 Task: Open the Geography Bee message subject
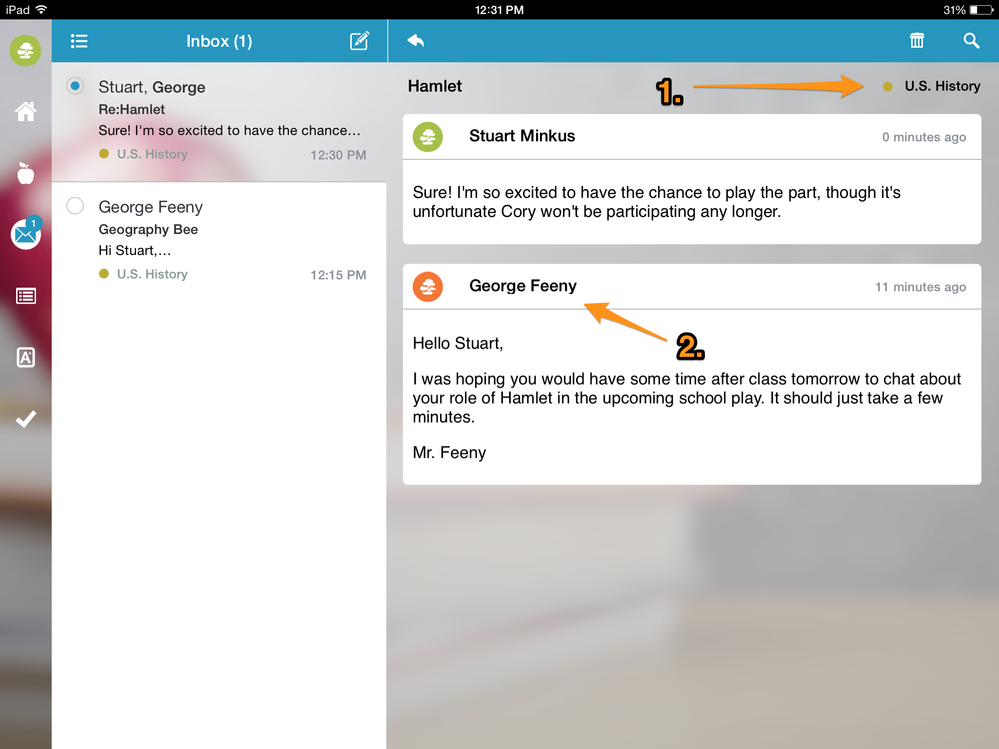[148, 229]
